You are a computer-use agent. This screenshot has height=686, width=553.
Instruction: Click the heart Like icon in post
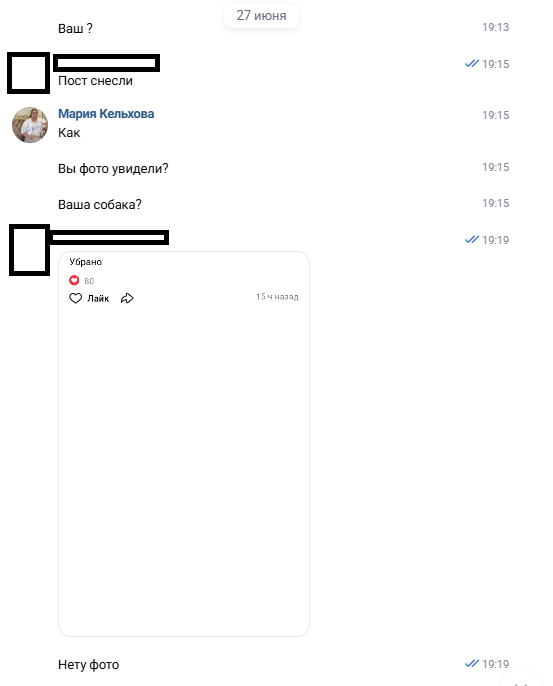coord(75,298)
